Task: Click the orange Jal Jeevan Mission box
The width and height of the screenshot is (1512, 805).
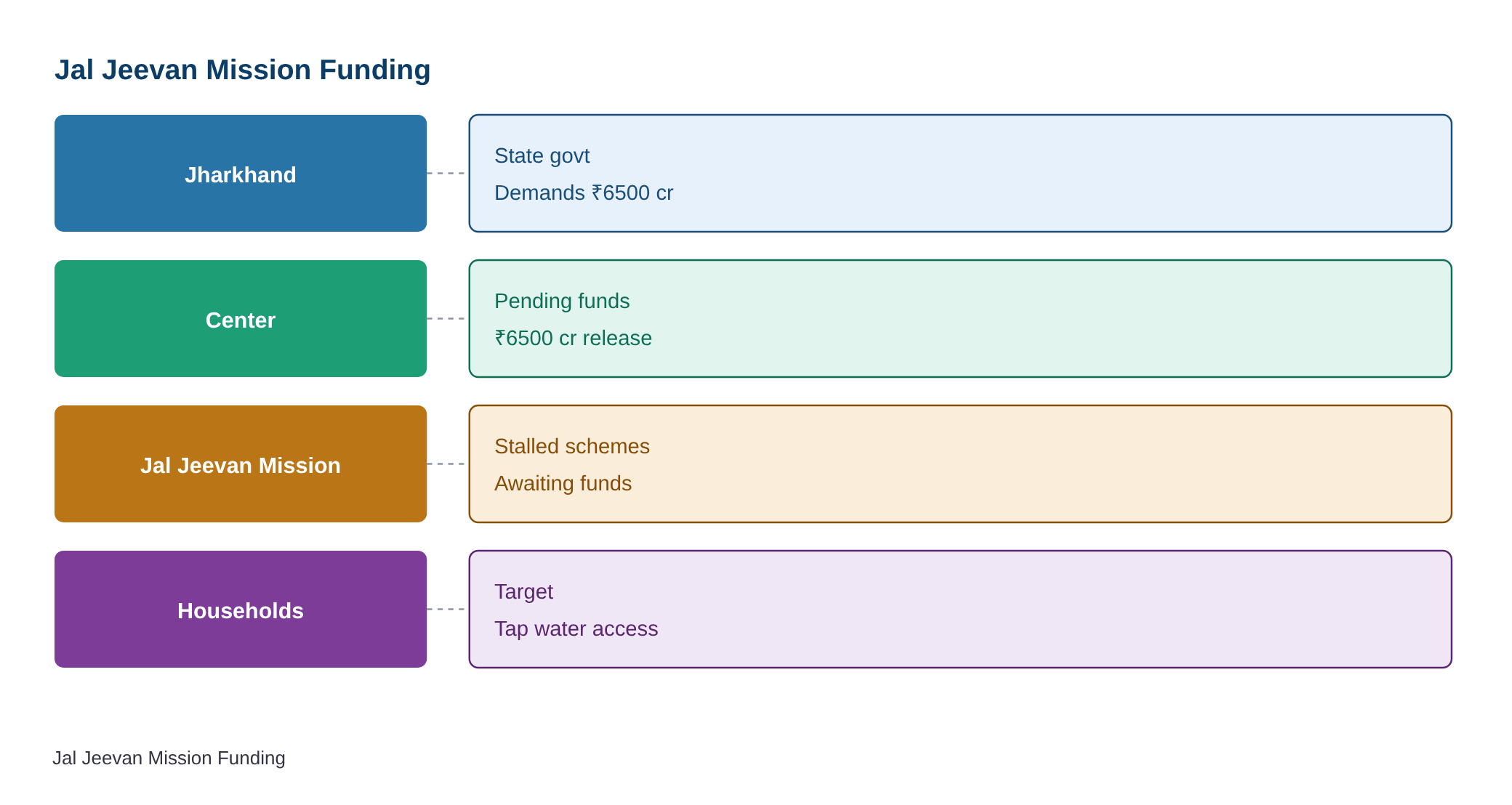Action: point(241,464)
